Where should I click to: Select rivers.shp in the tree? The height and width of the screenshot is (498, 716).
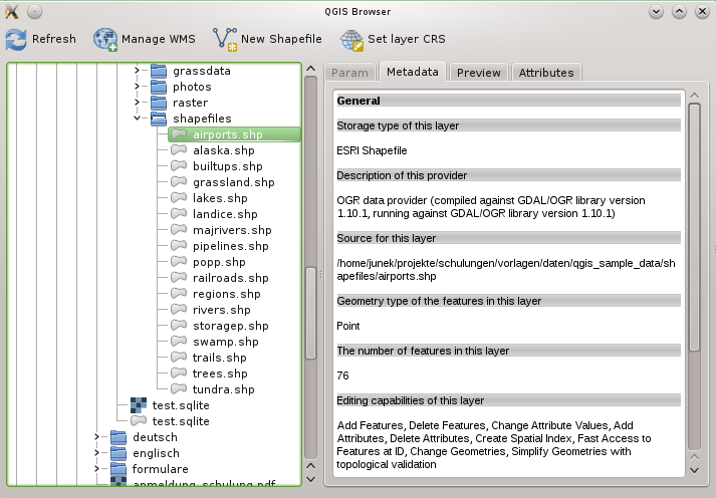point(221,310)
